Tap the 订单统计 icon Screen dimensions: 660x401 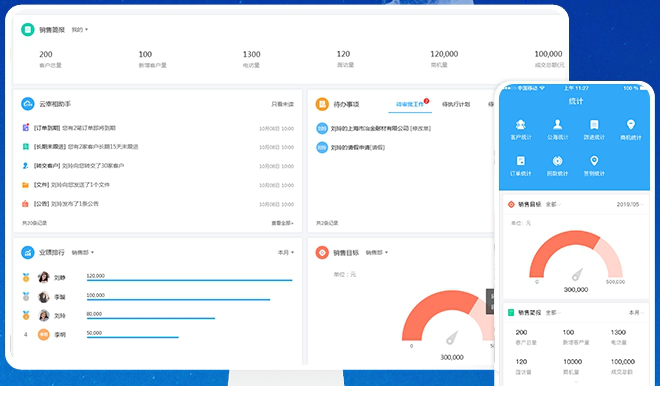click(521, 162)
